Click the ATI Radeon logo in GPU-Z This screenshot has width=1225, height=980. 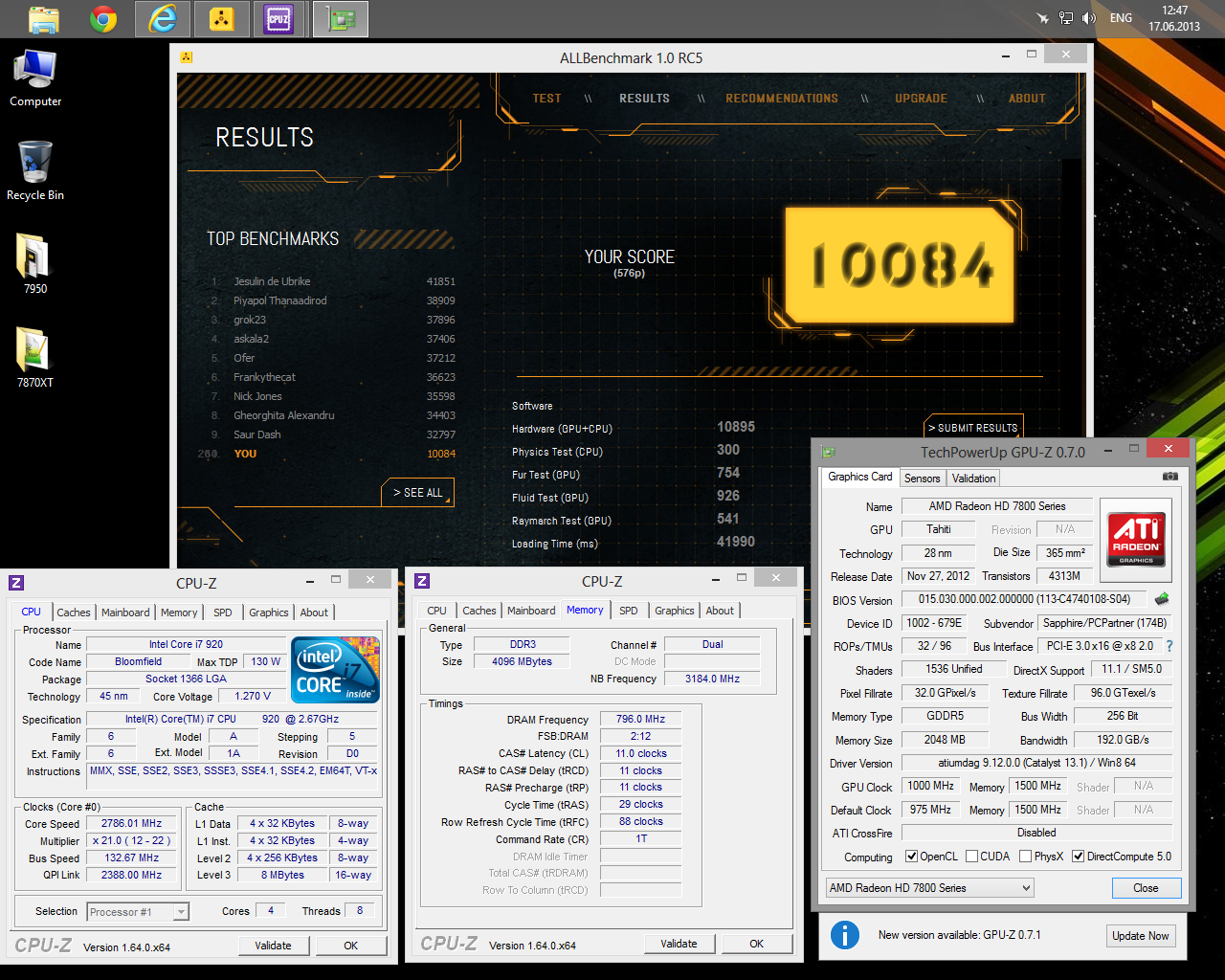click(1136, 539)
